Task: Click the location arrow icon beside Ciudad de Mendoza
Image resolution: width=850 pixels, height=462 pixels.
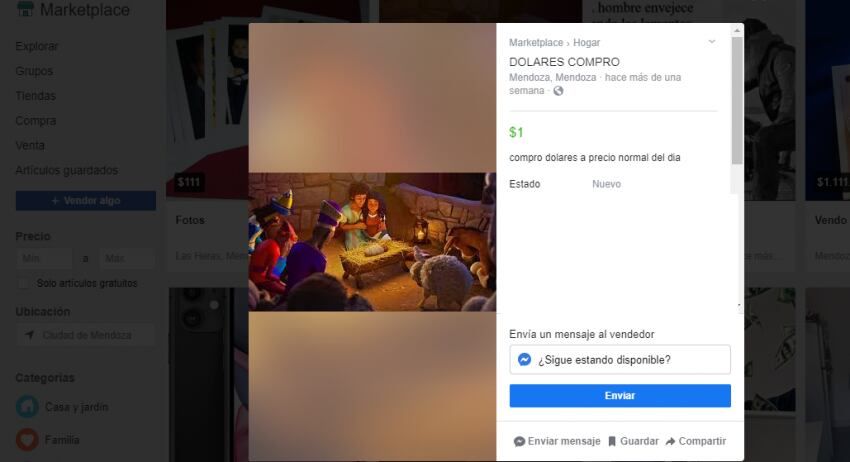Action: 30,335
